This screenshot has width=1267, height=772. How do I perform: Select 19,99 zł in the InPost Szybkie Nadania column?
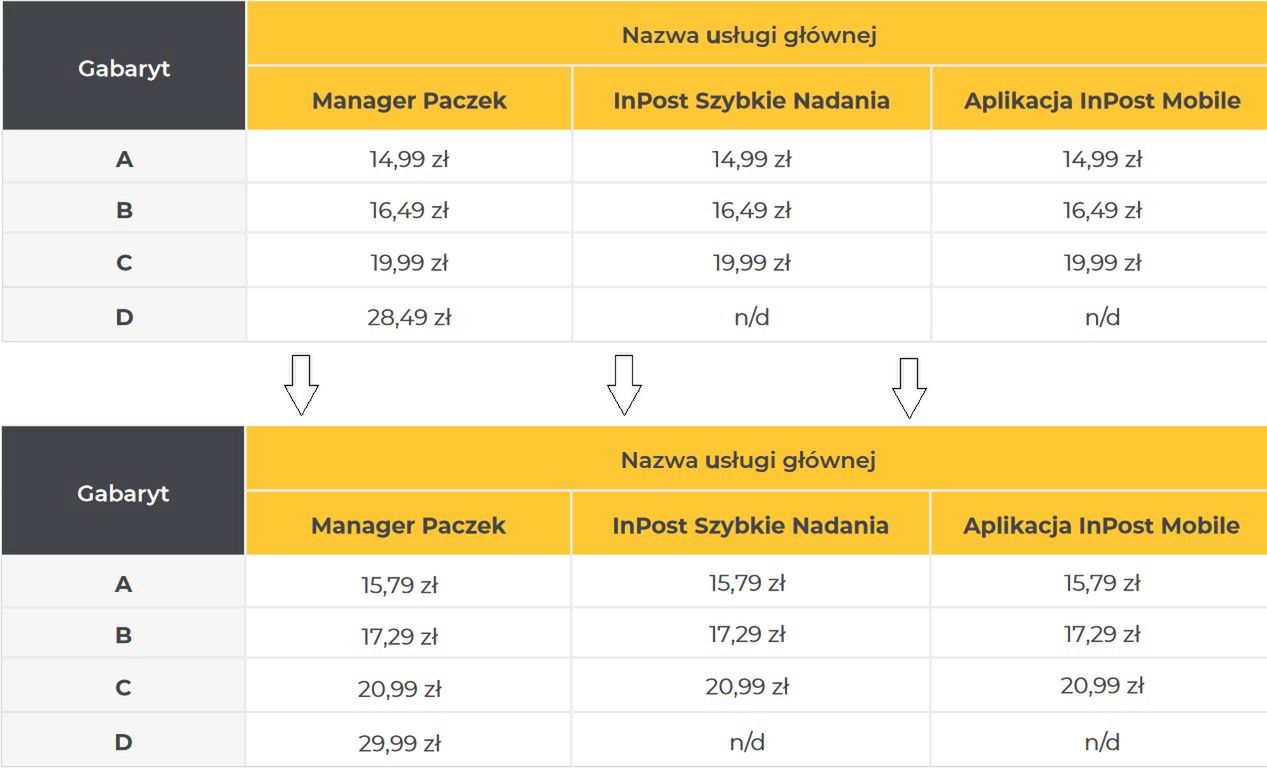pos(751,263)
